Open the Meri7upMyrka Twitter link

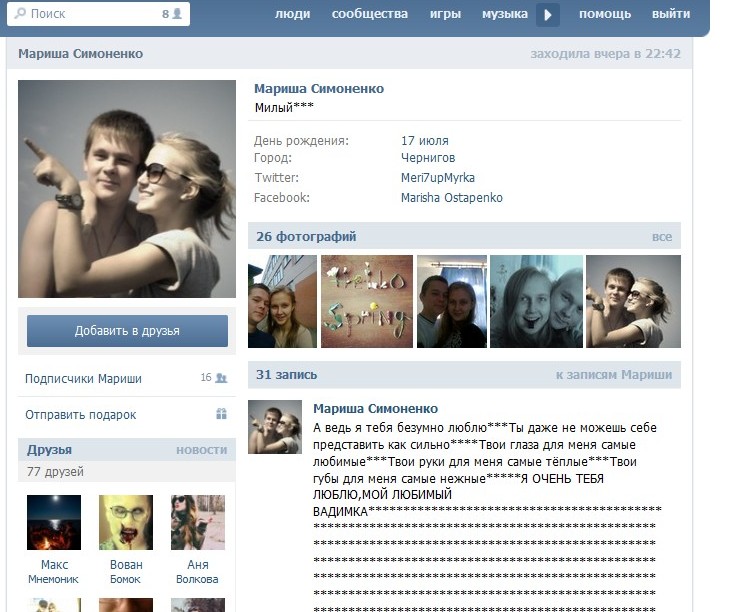pyautogui.click(x=437, y=178)
